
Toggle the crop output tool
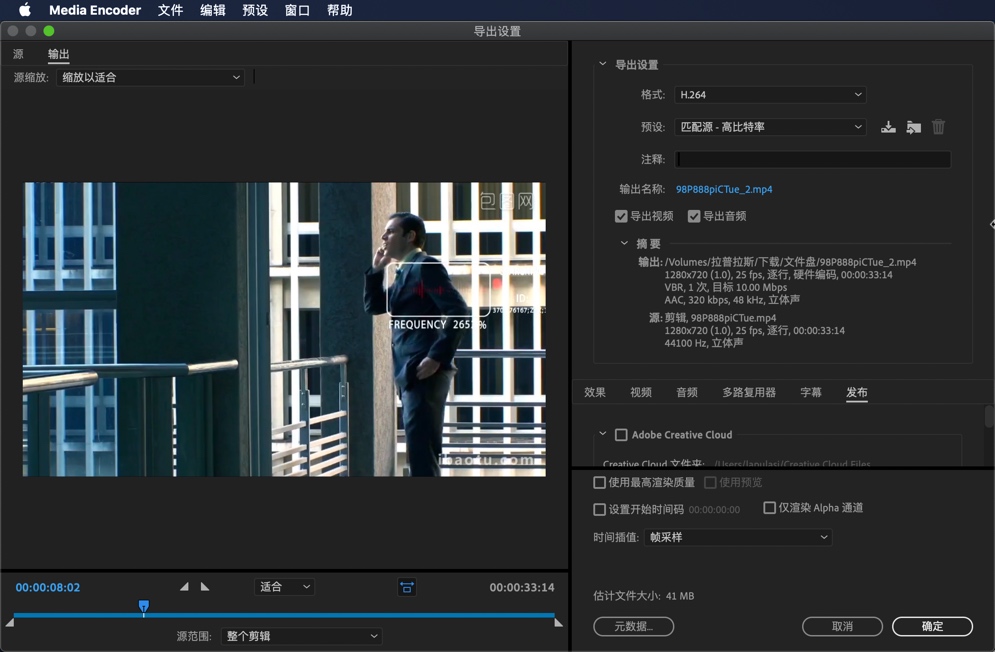pyautogui.click(x=407, y=588)
